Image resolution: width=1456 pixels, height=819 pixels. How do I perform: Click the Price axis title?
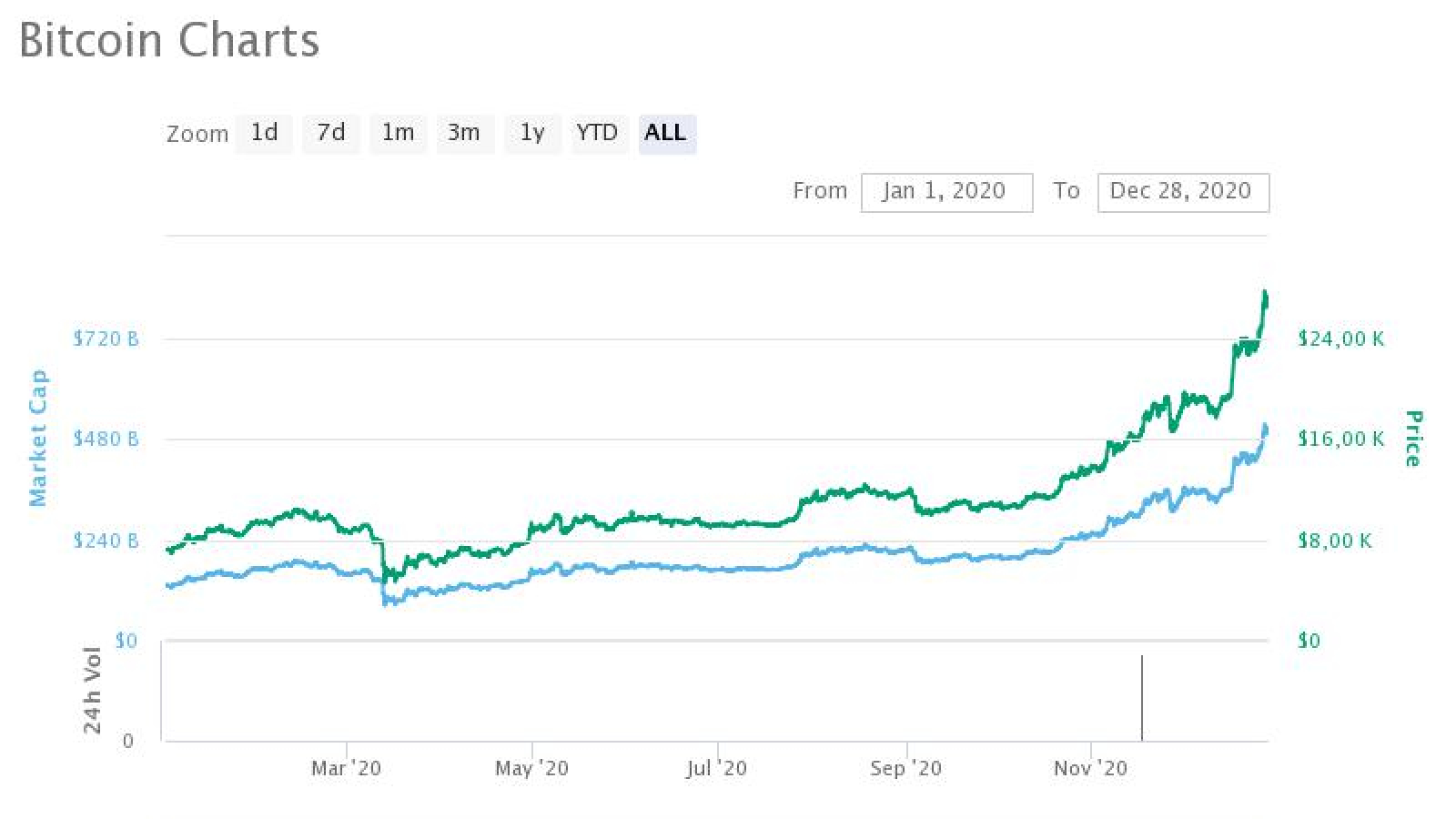[1413, 439]
